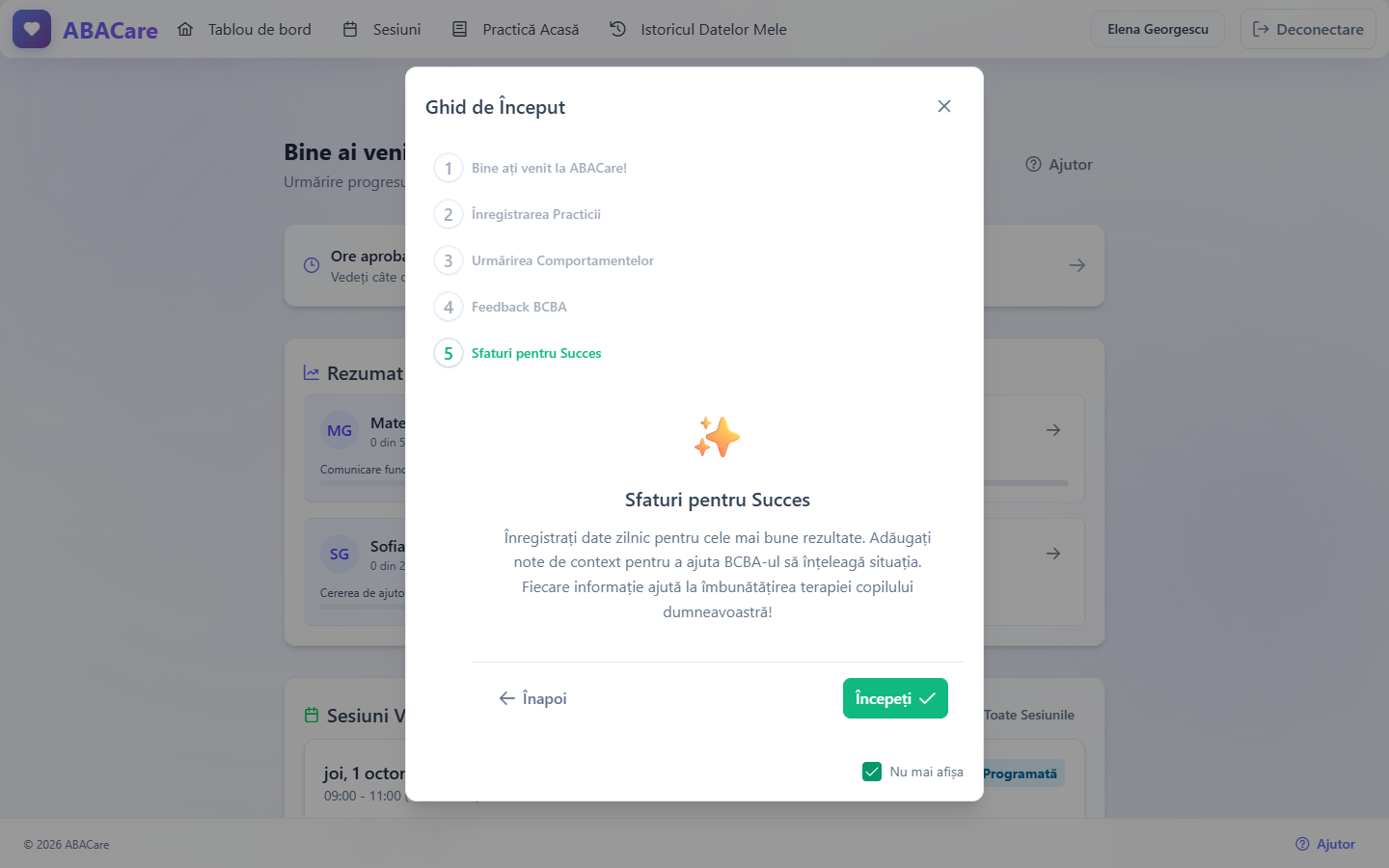Open Elena Georgescu user menu

click(x=1157, y=29)
